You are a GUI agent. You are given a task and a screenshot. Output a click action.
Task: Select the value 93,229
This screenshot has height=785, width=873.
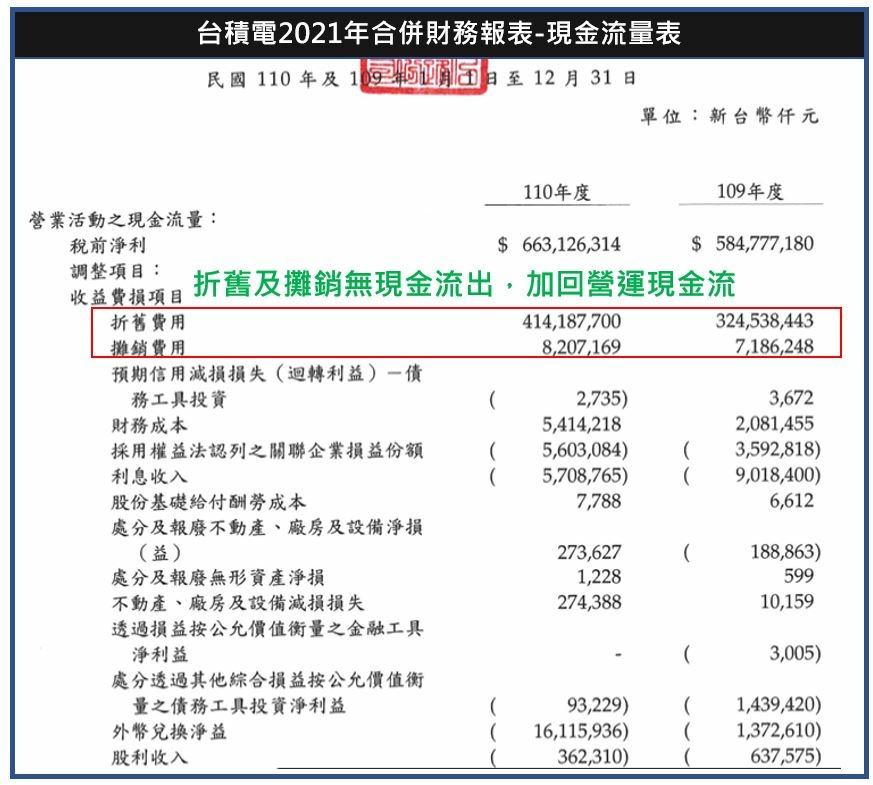pos(594,705)
